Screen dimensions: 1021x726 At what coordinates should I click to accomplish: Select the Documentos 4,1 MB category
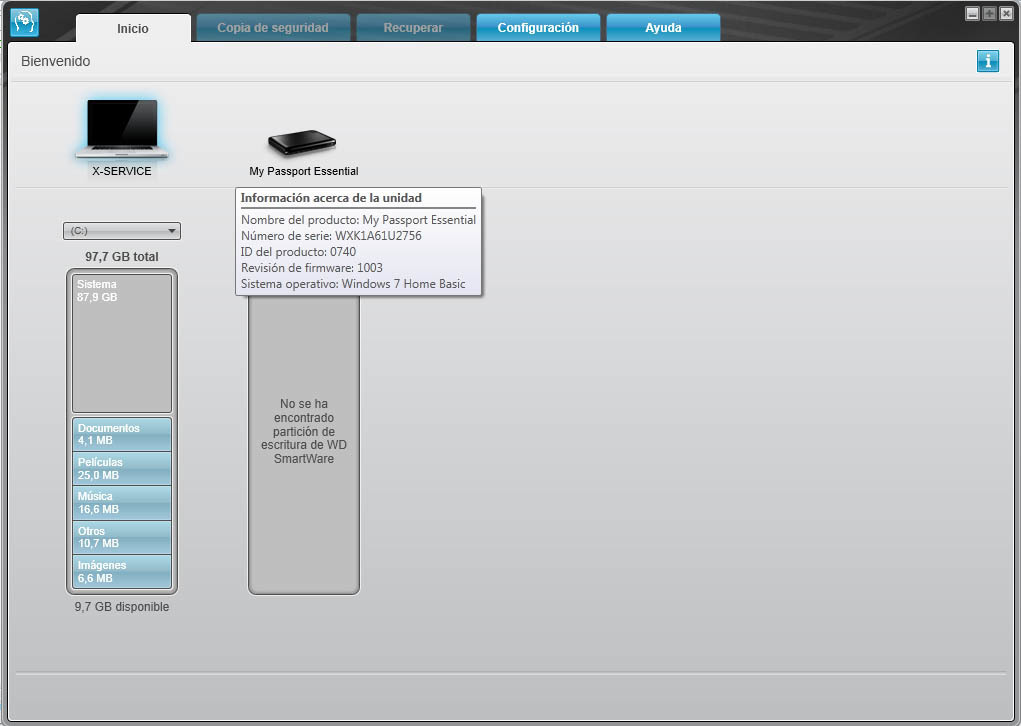(x=122, y=434)
